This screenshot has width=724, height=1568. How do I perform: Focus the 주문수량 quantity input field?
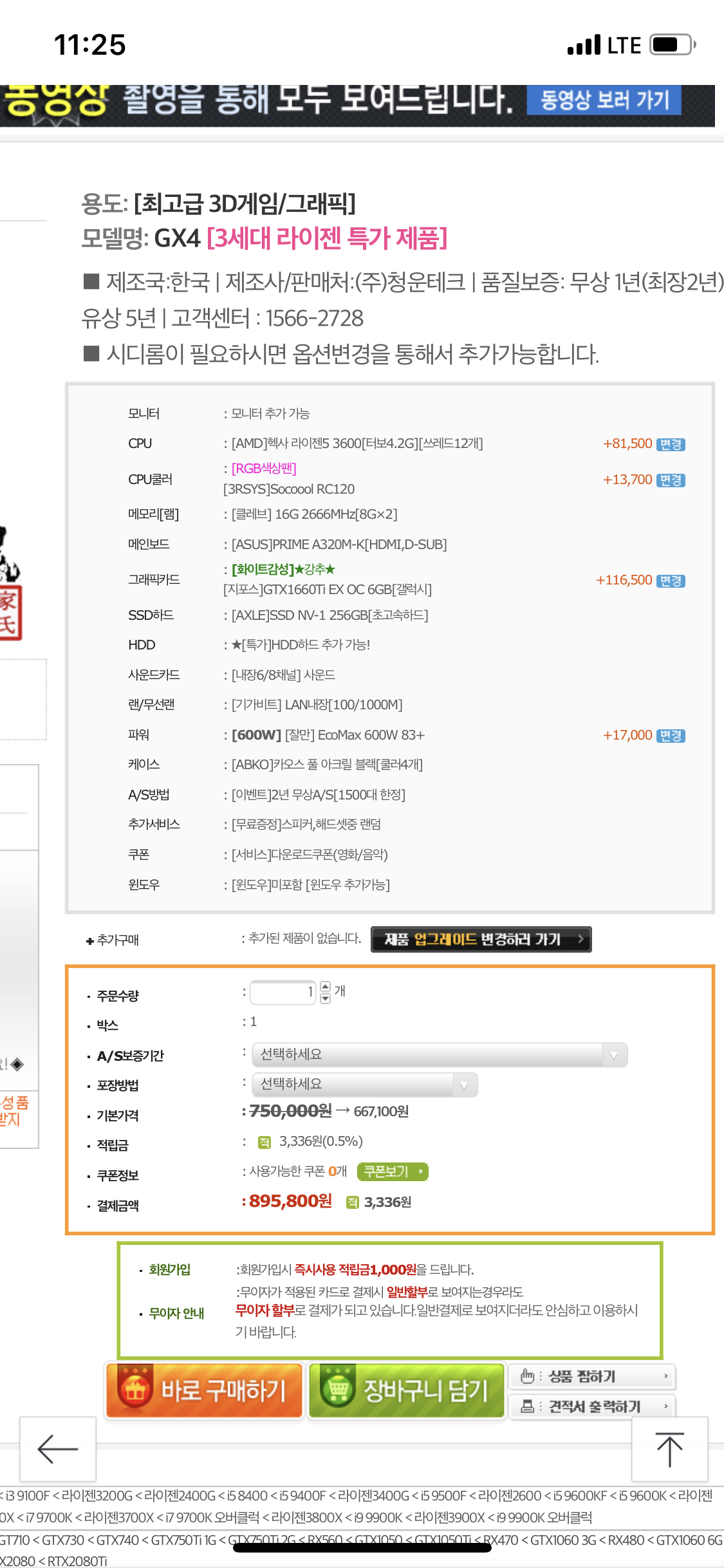coord(283,992)
